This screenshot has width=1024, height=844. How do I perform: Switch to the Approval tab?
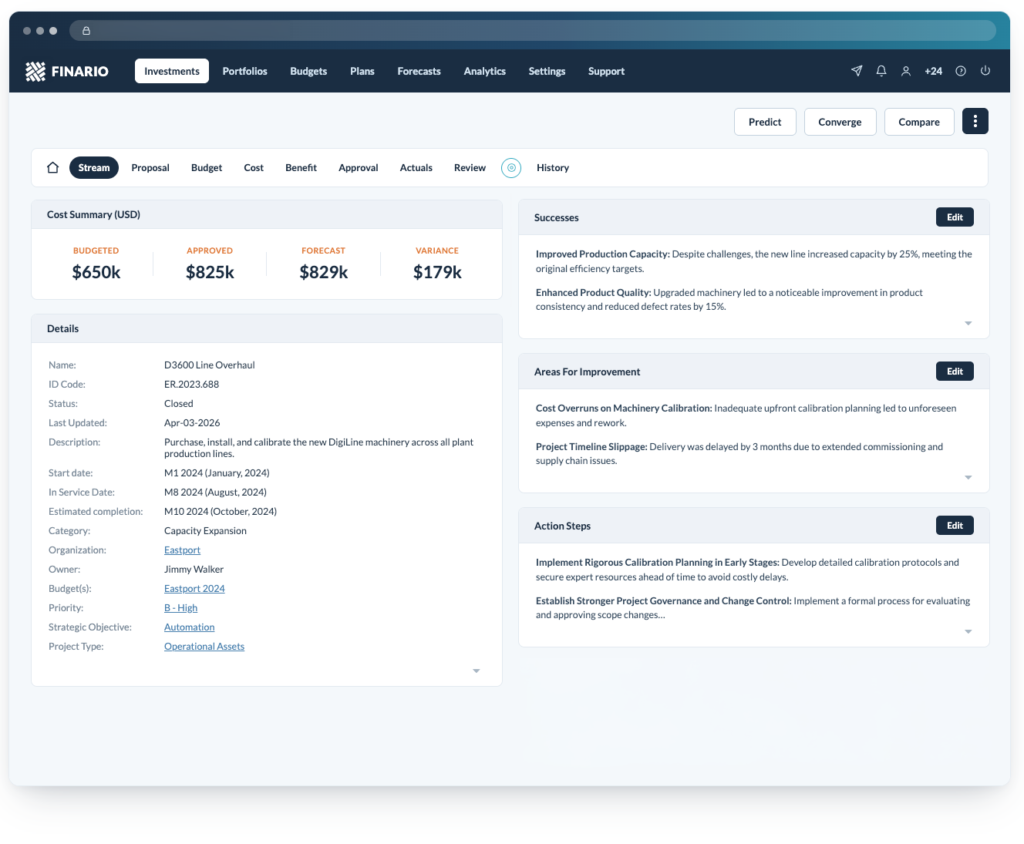[x=359, y=168]
